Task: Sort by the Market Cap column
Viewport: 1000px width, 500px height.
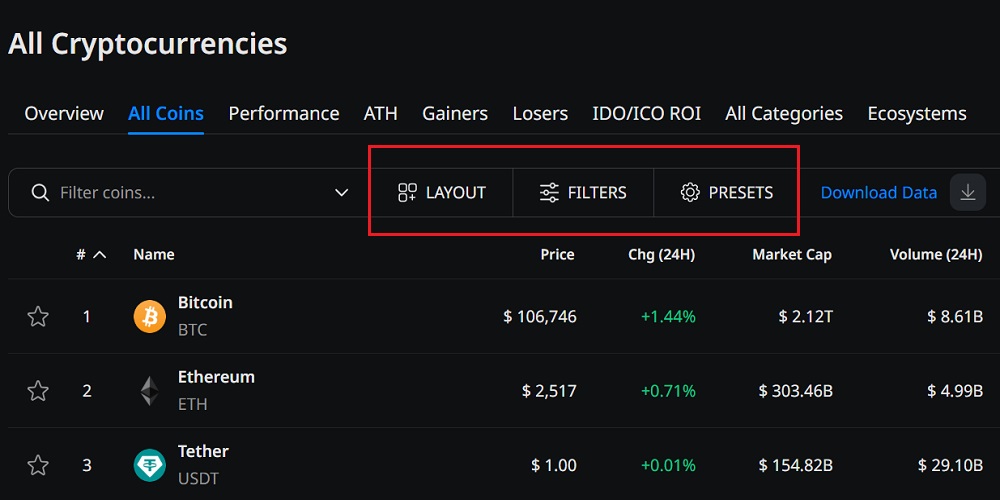Action: click(x=791, y=254)
